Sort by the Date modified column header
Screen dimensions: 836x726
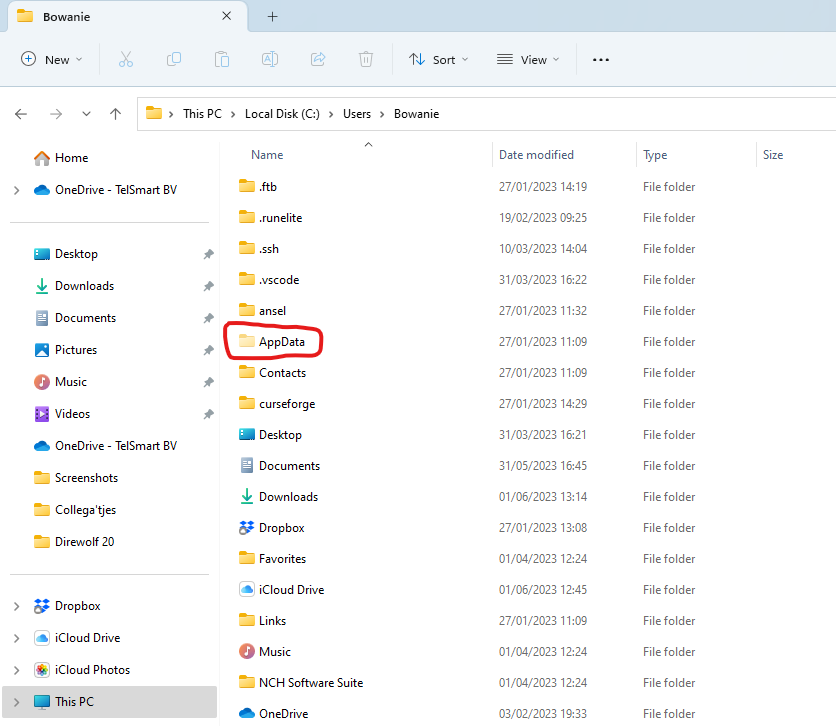tap(536, 155)
